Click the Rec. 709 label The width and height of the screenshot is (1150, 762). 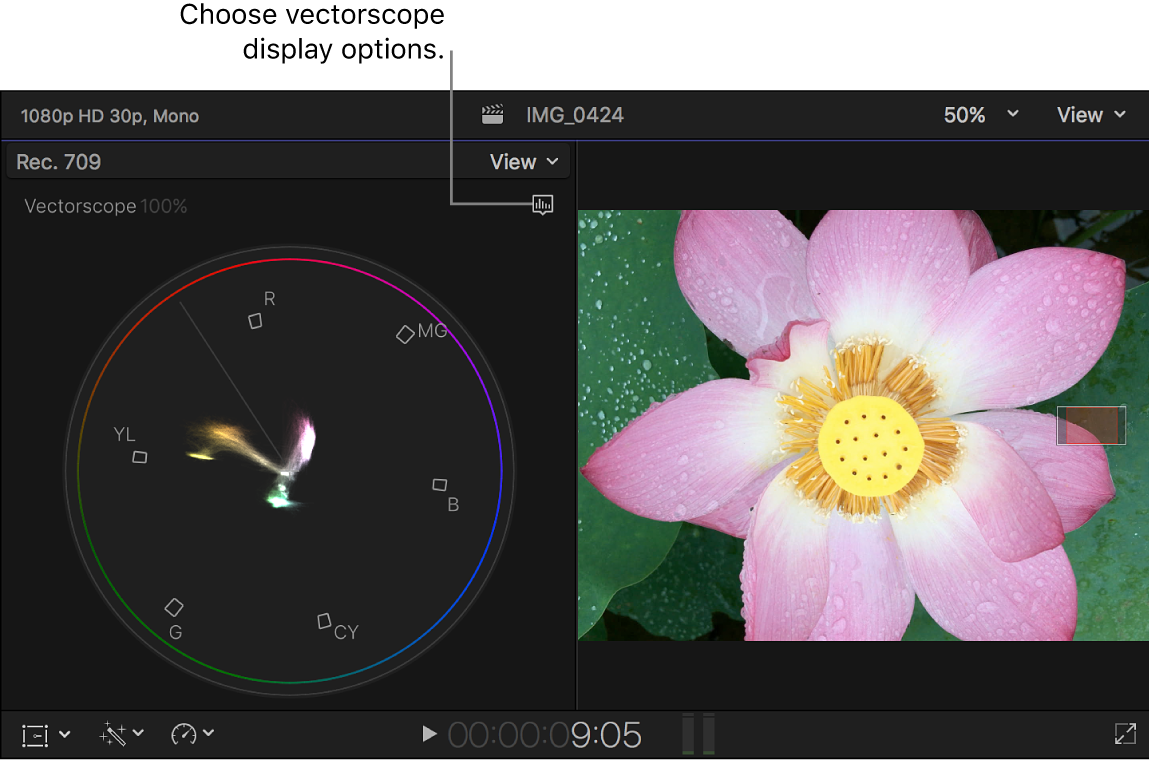tap(57, 161)
